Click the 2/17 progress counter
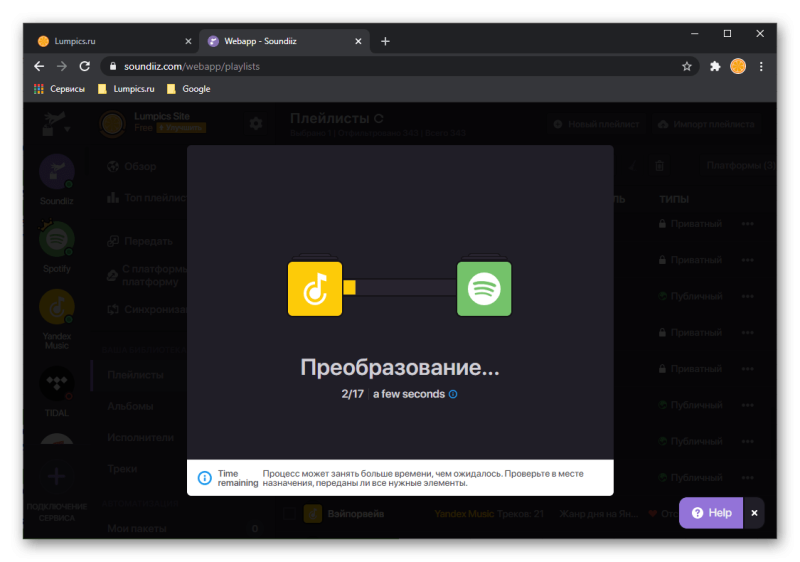 coord(353,394)
